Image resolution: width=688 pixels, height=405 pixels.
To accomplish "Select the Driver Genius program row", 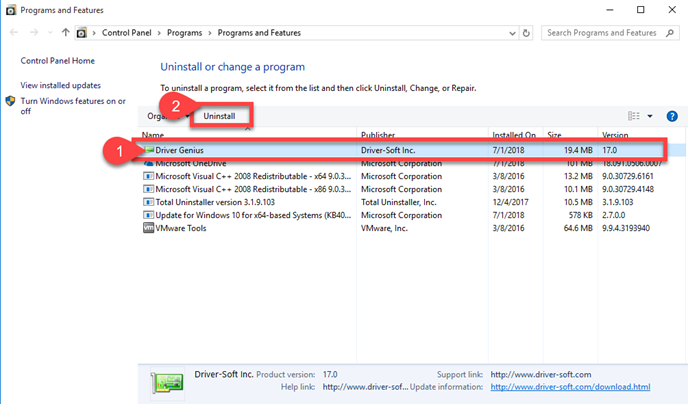I will click(x=411, y=151).
